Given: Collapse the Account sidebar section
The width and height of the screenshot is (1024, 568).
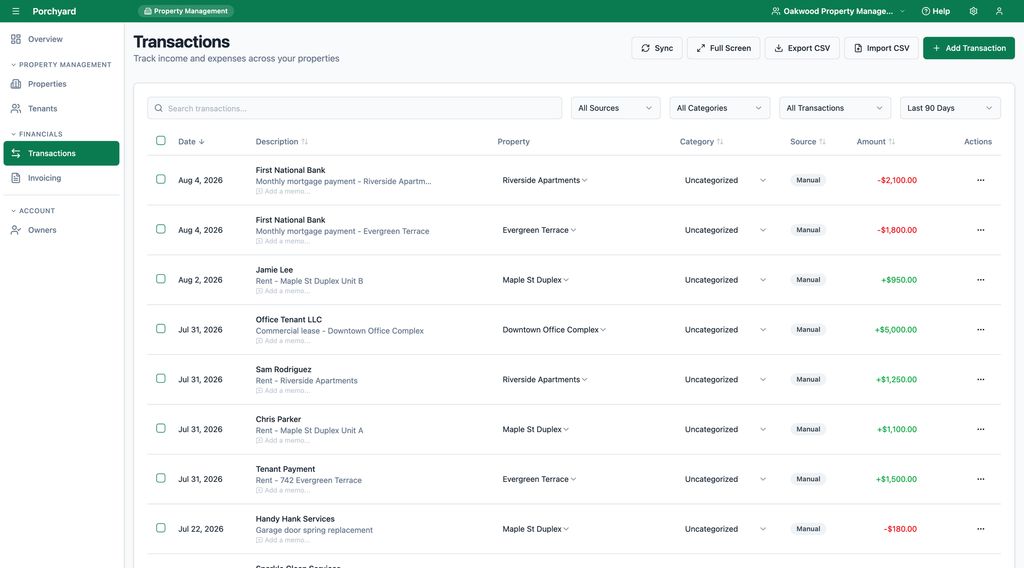Looking at the screenshot, I should [33, 211].
